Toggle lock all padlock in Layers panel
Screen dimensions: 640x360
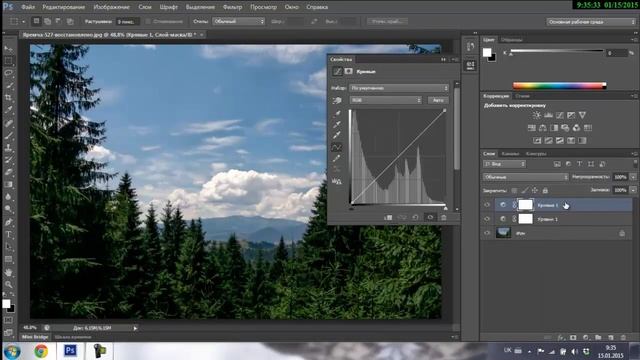pyautogui.click(x=545, y=190)
